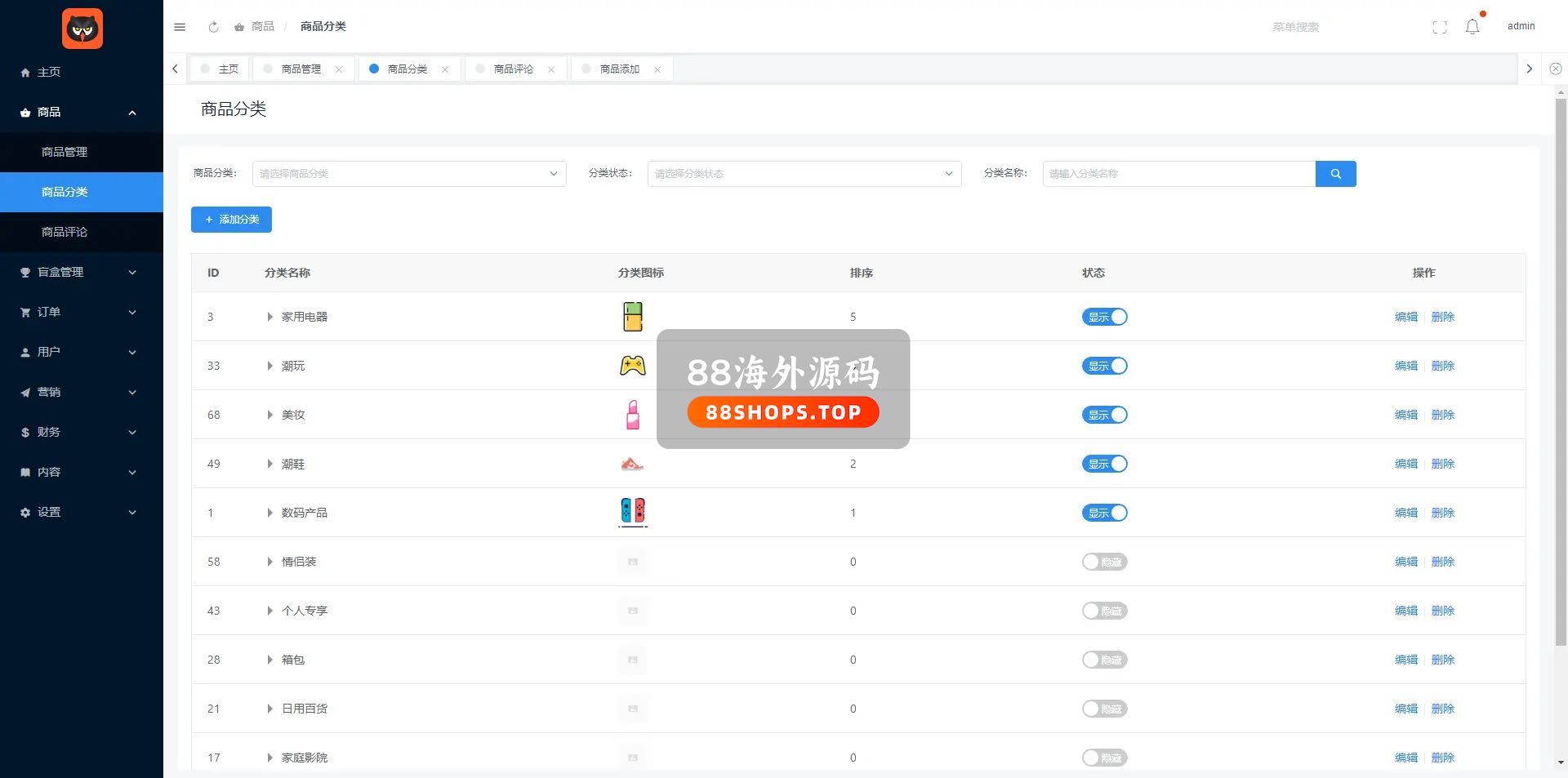Toggle the 数码产品 status switch
1568x778 pixels.
(x=1104, y=513)
